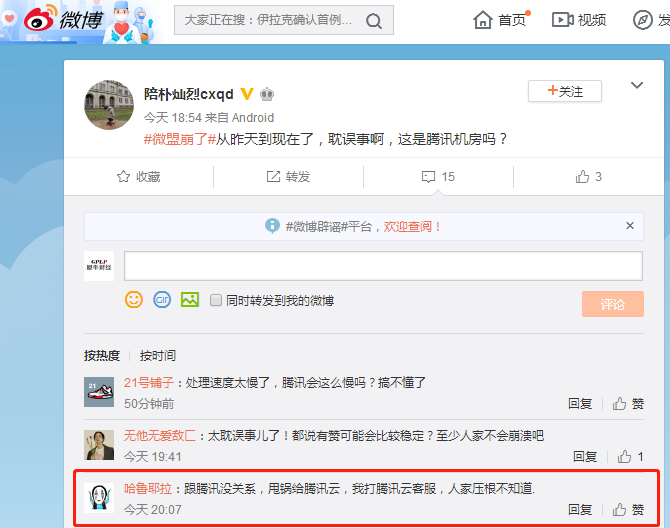
Task: Attach an image with picture icon
Action: click(190, 299)
